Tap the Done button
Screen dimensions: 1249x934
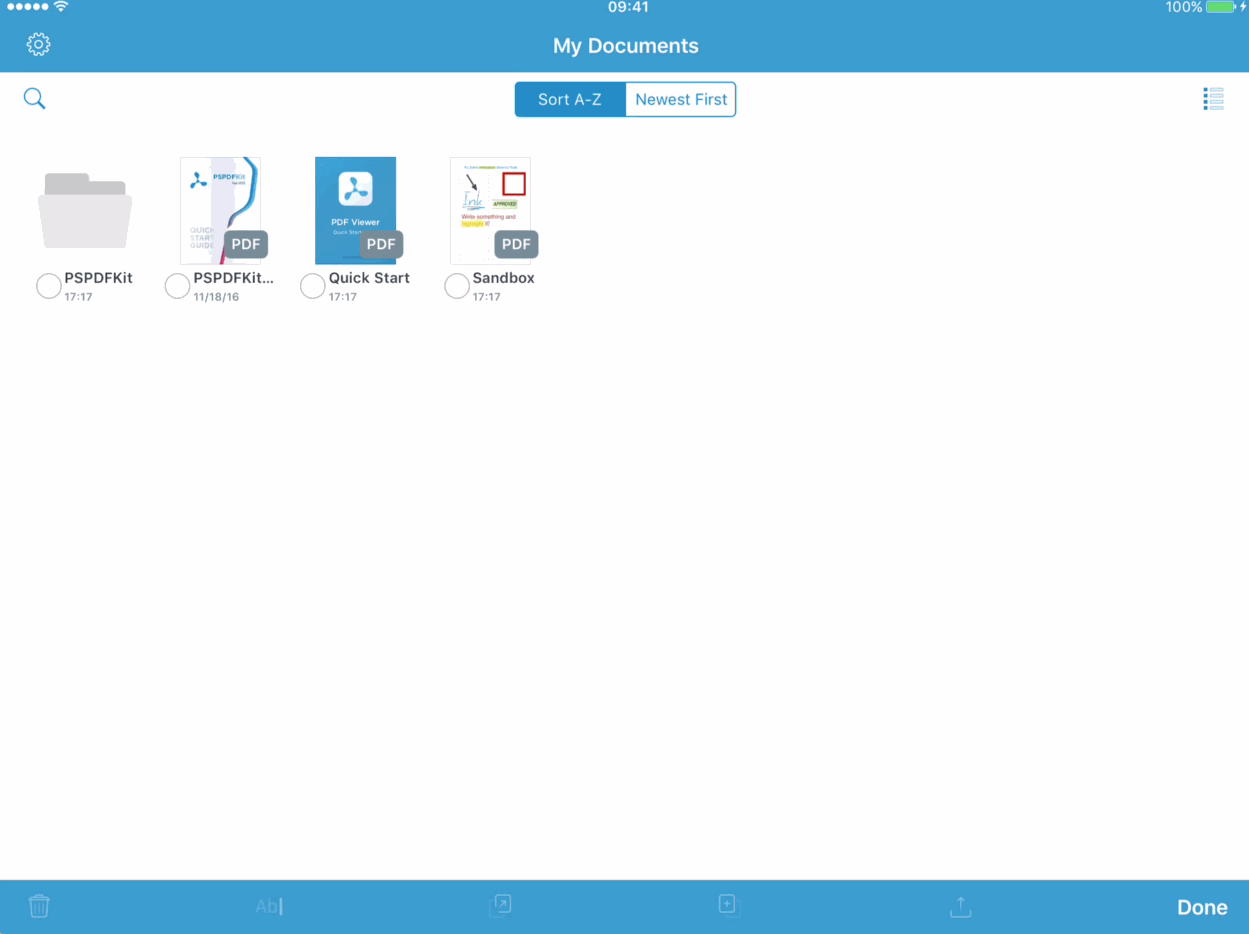[x=1202, y=907]
